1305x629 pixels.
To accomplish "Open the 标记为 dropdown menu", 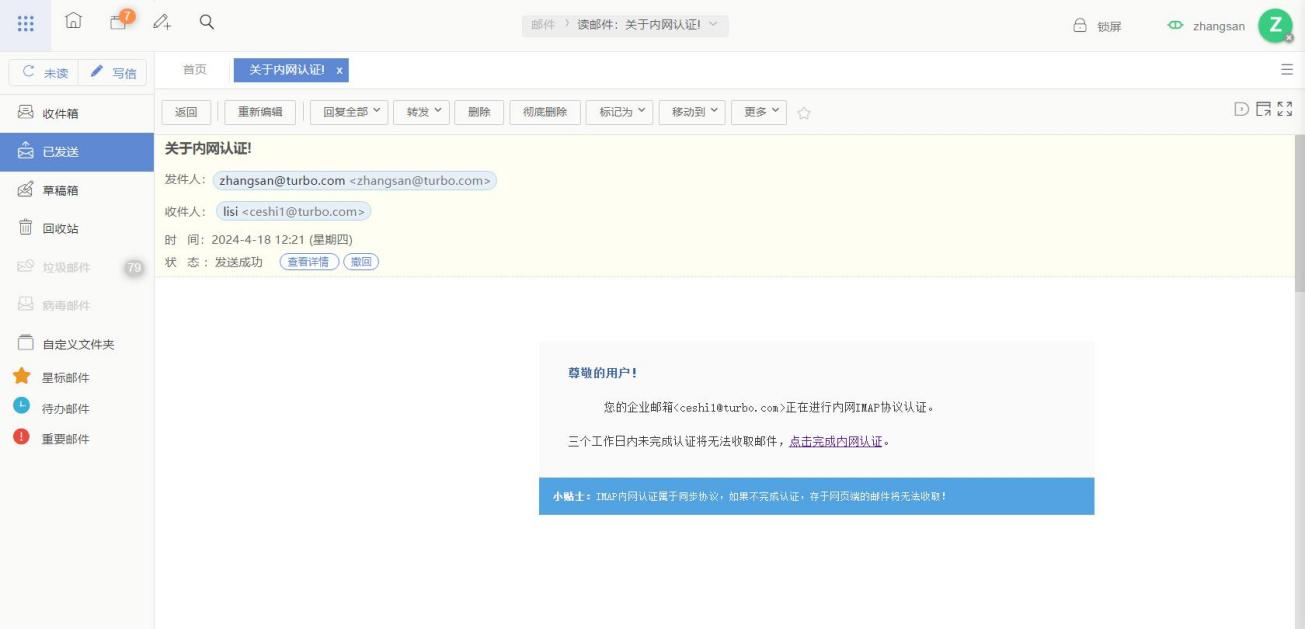I will click(618, 112).
